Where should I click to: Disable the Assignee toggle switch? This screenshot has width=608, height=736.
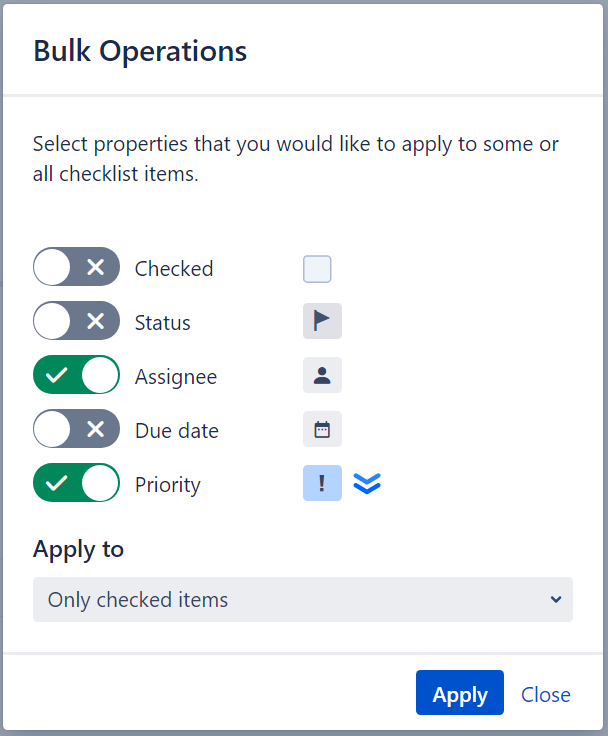pos(76,376)
